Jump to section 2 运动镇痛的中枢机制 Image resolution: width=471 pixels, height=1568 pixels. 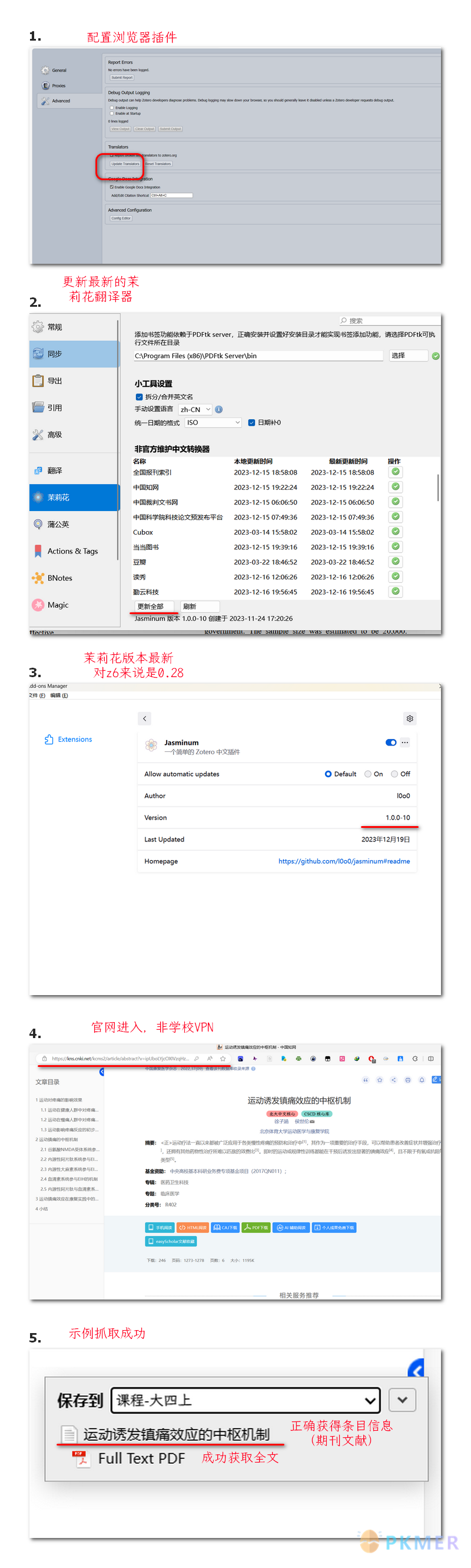[x=57, y=1139]
